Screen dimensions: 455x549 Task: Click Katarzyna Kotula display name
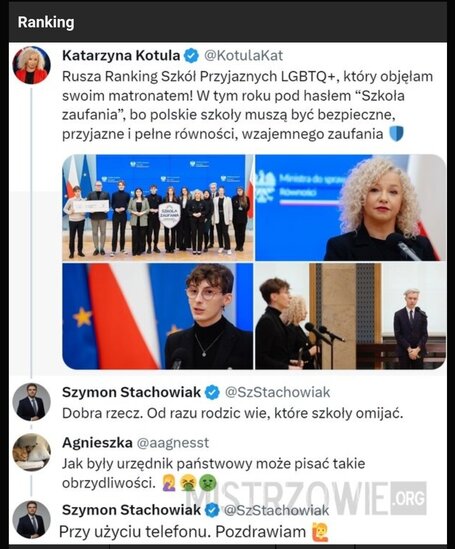click(121, 56)
